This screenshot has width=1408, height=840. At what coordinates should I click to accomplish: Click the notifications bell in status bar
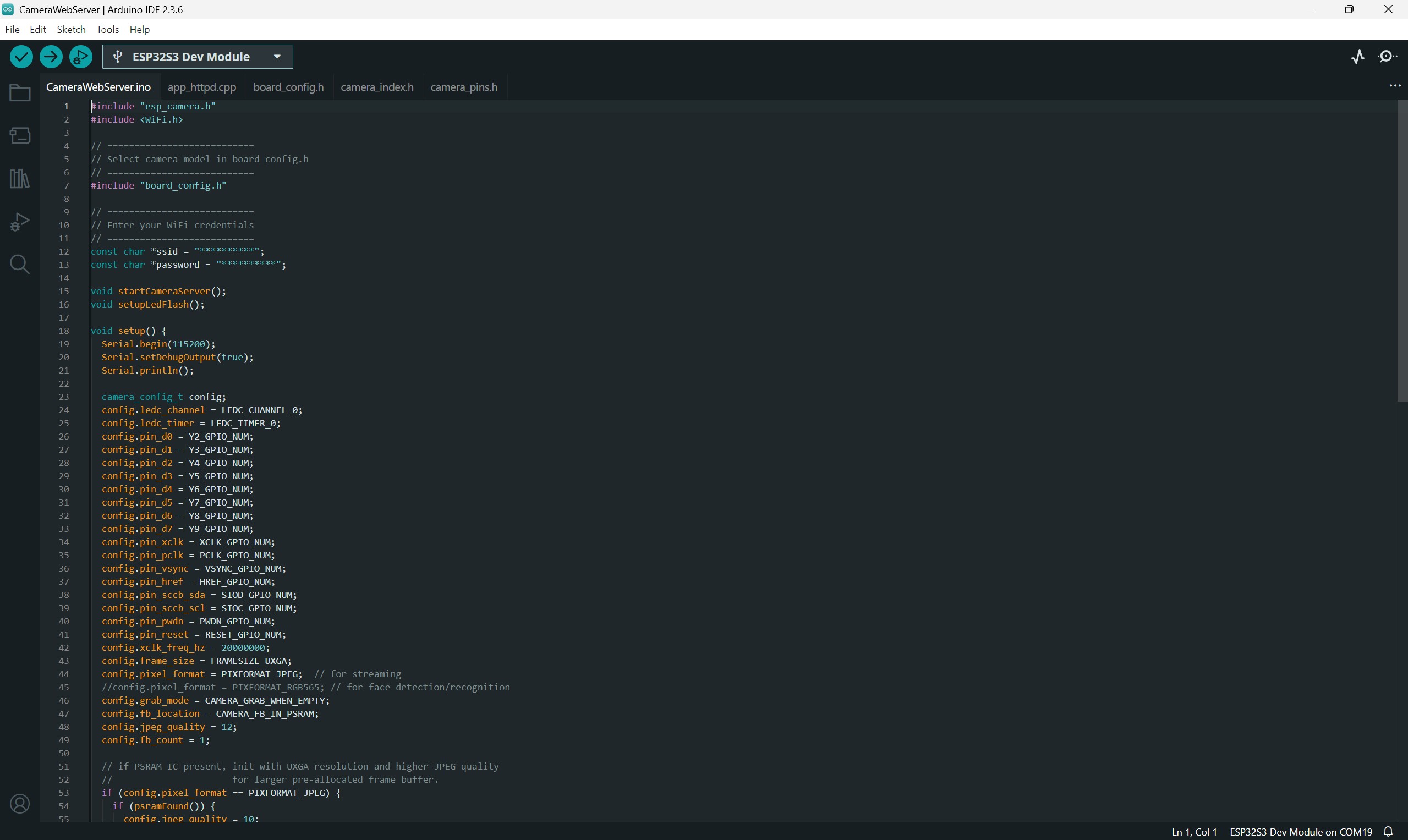pos(1388,832)
